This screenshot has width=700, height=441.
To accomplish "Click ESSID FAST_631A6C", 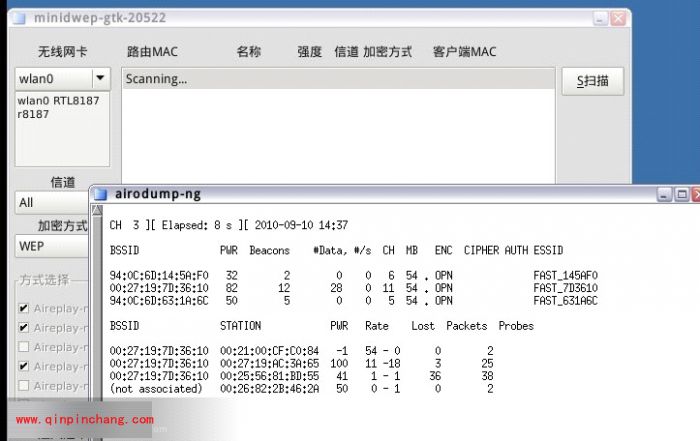I will (x=566, y=301).
